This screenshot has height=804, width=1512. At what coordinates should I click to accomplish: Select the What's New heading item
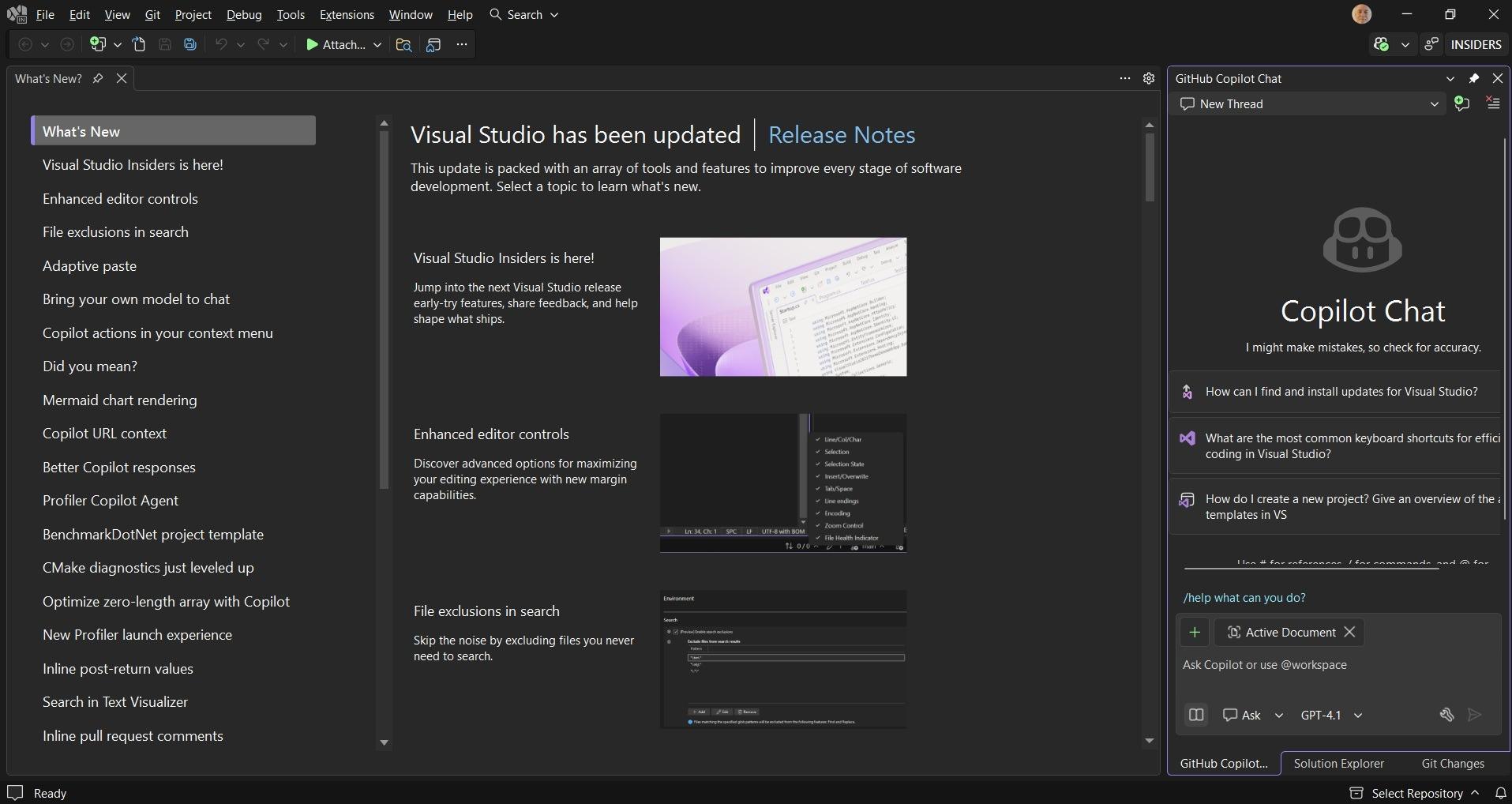(x=173, y=131)
